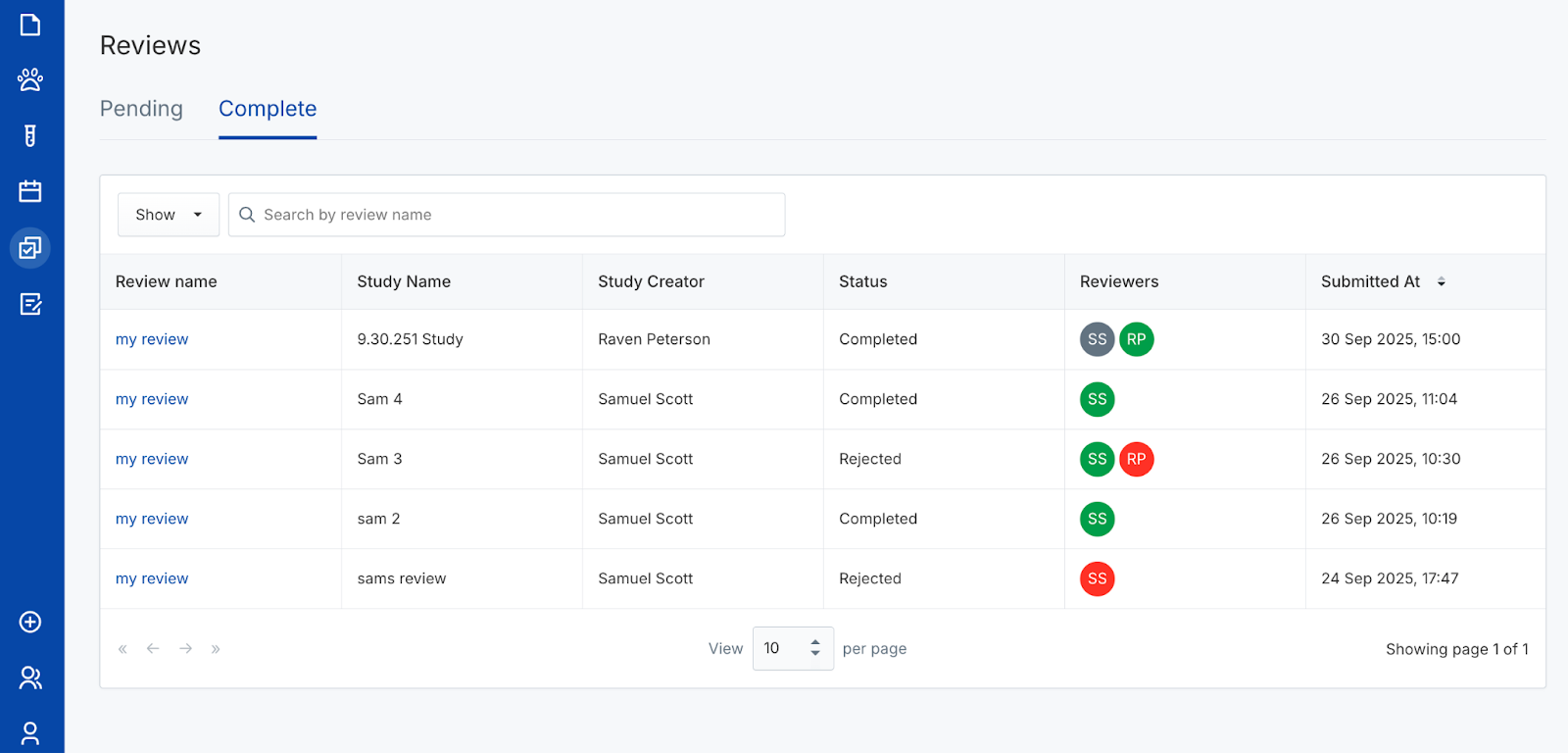Click the red RP reviewer badge
The image size is (1568, 753).
click(x=1136, y=459)
